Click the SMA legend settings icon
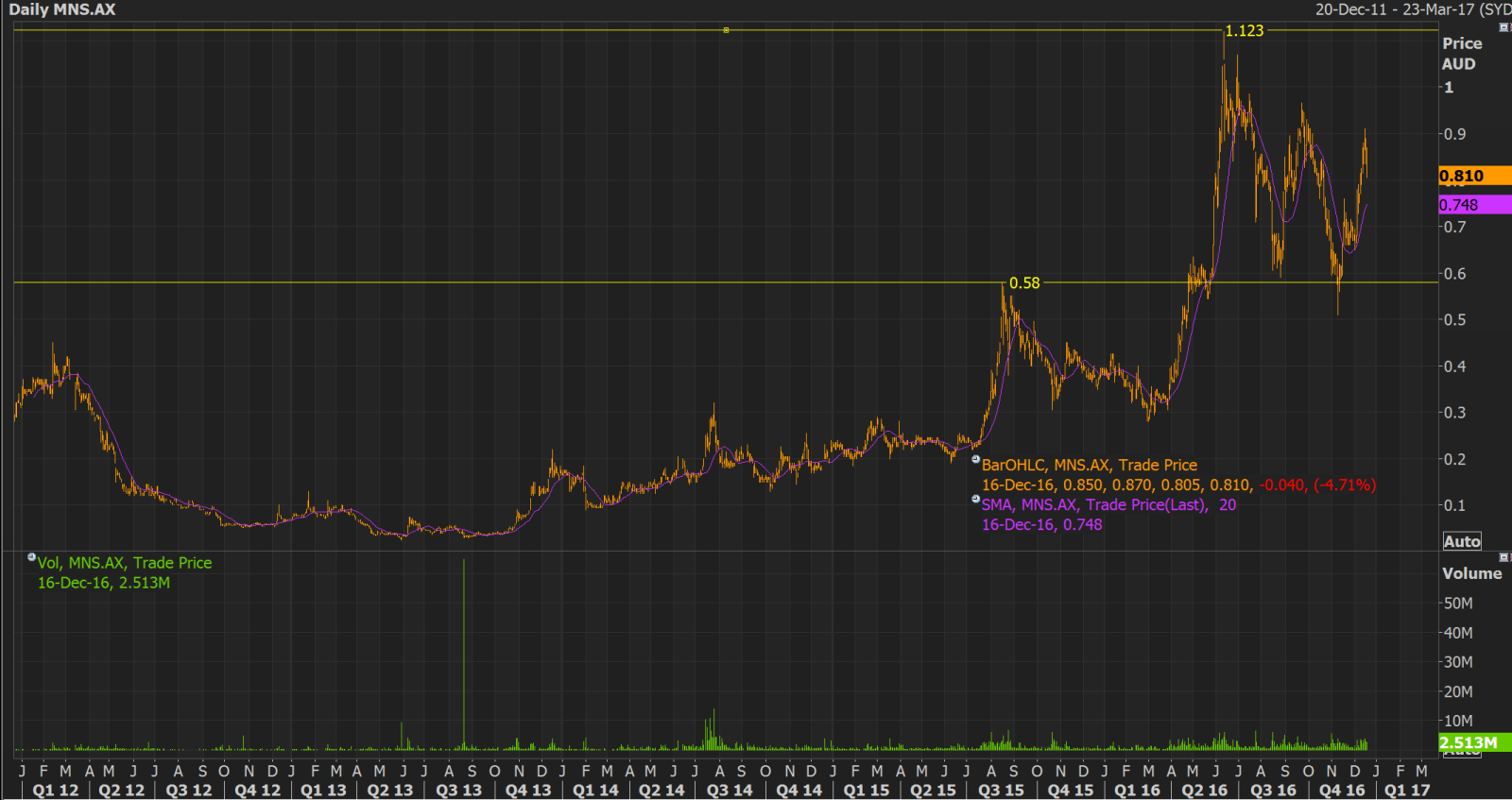Image resolution: width=1512 pixels, height=800 pixels. click(975, 499)
